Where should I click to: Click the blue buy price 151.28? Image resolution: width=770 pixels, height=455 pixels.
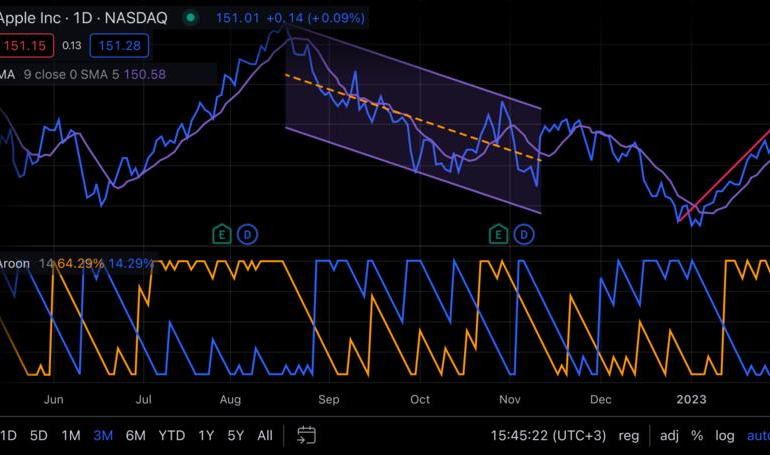click(119, 46)
